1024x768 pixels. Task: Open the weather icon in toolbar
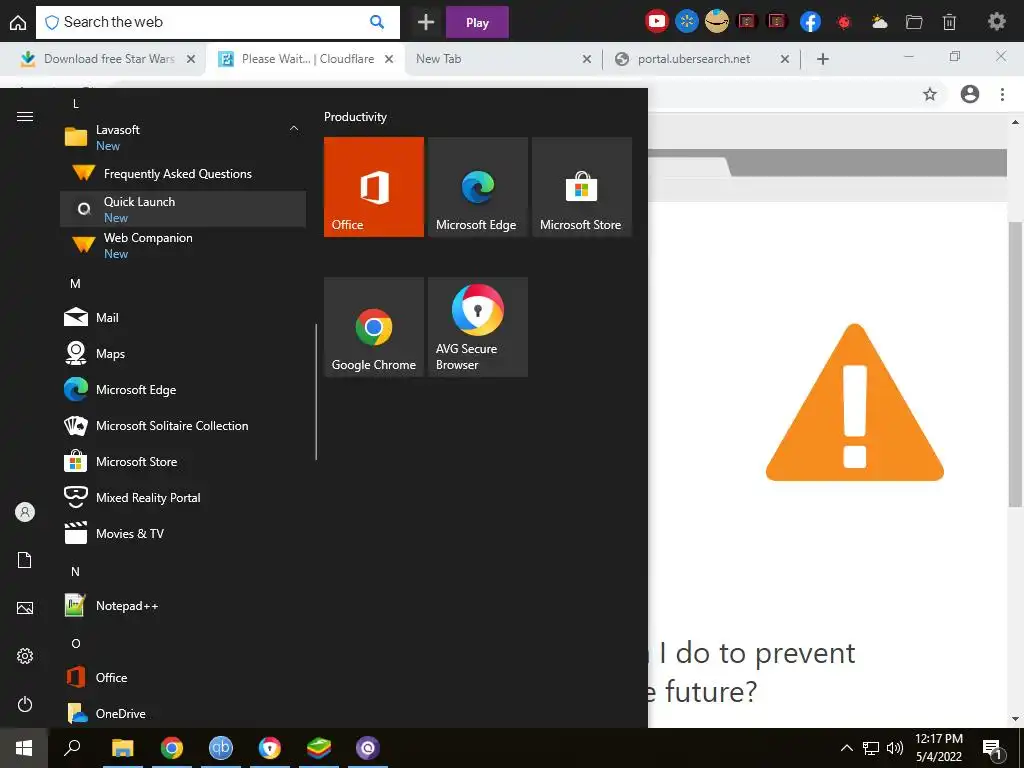879,22
